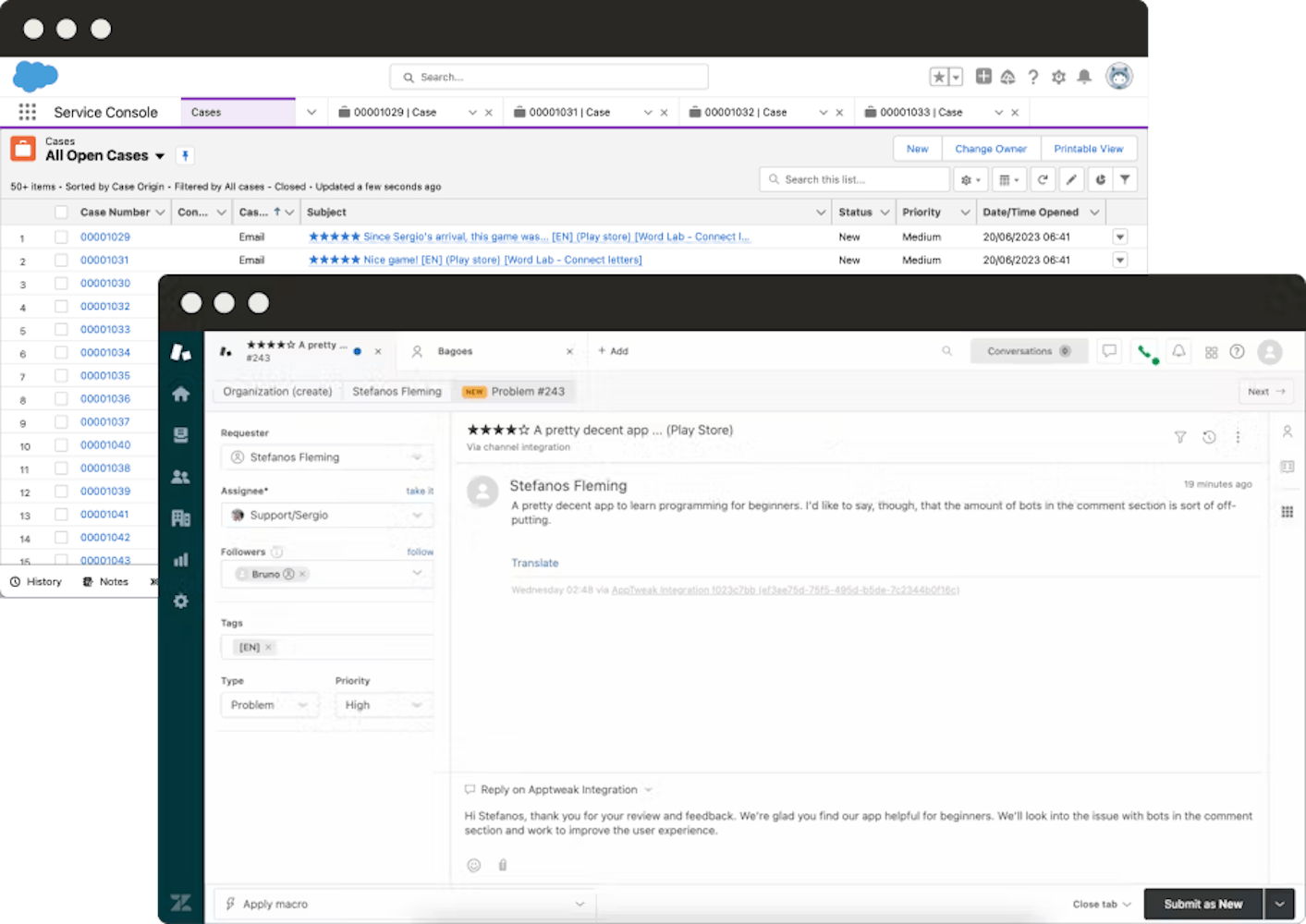This screenshot has height=924, width=1306.
Task: Select the checkbox for case 00001029
Action: pyautogui.click(x=61, y=237)
